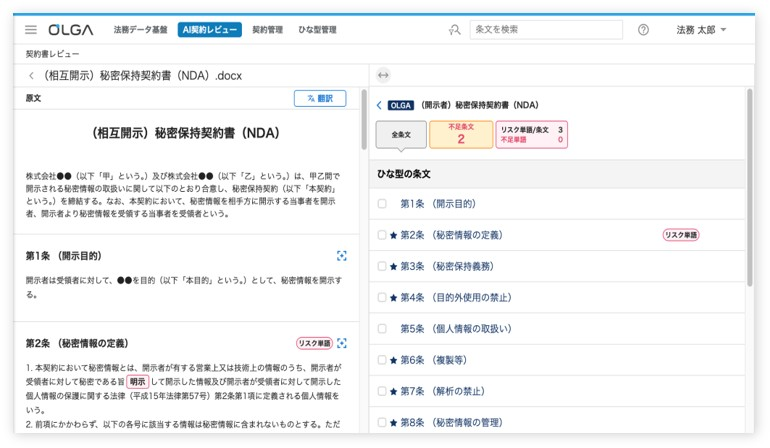Click the search icon left of 条文を検索
Screen dimensions: 770x448
pyautogui.click(x=455, y=30)
